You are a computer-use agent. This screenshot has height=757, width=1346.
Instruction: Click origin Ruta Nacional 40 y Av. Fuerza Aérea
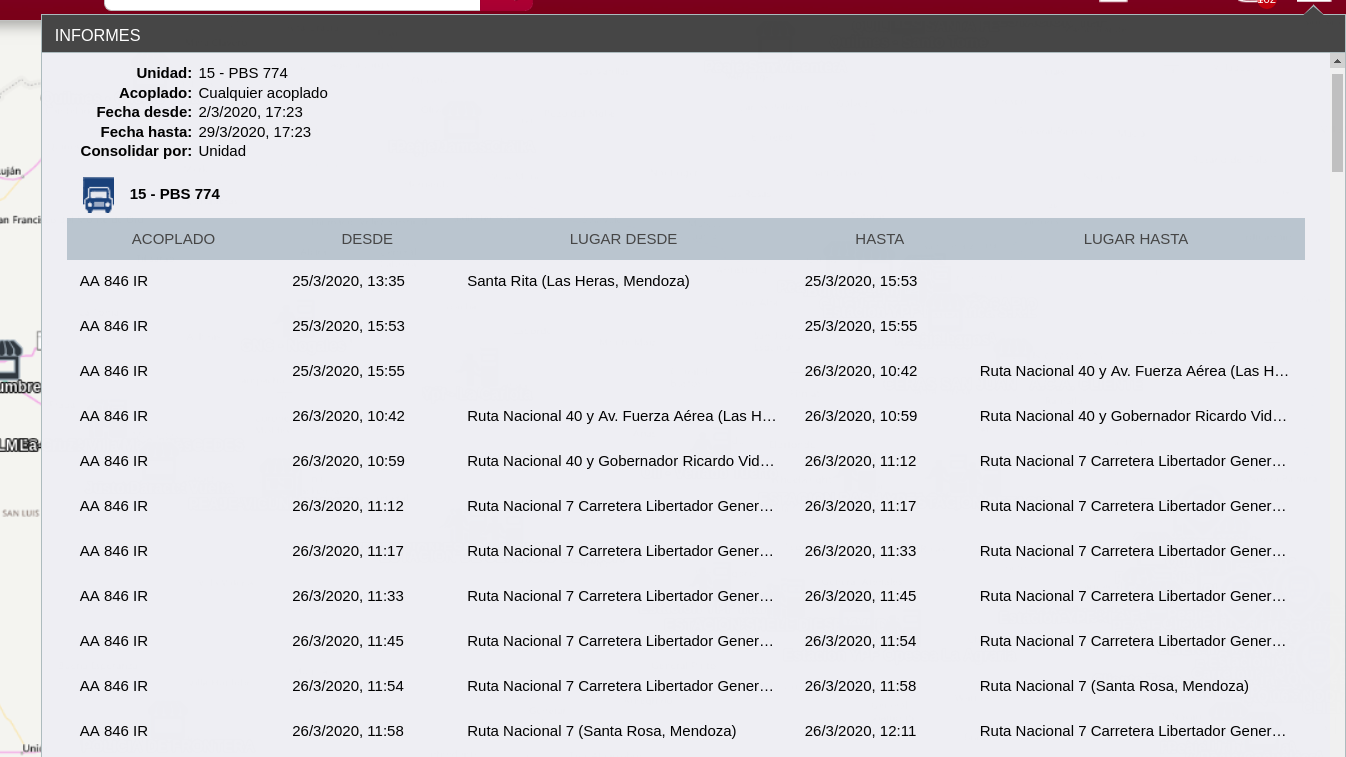tap(621, 416)
